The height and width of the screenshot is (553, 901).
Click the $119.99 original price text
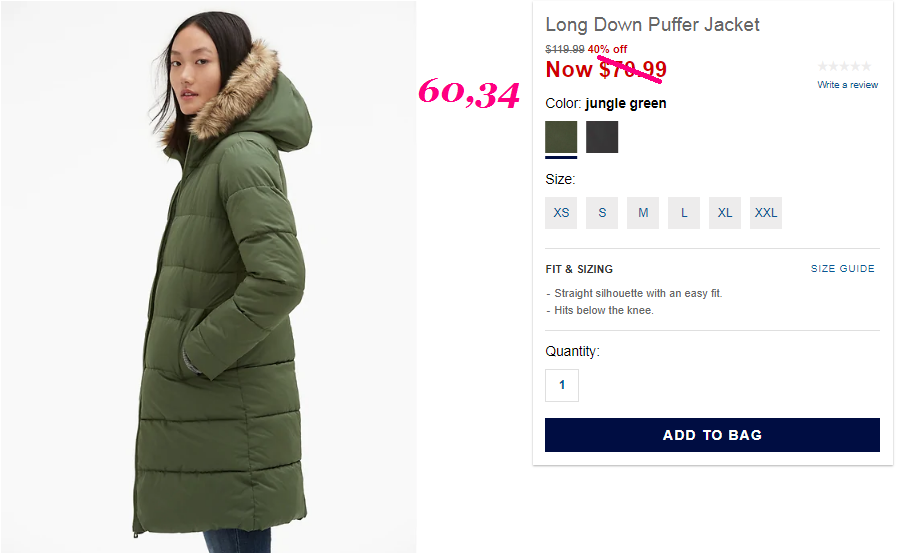[x=564, y=49]
